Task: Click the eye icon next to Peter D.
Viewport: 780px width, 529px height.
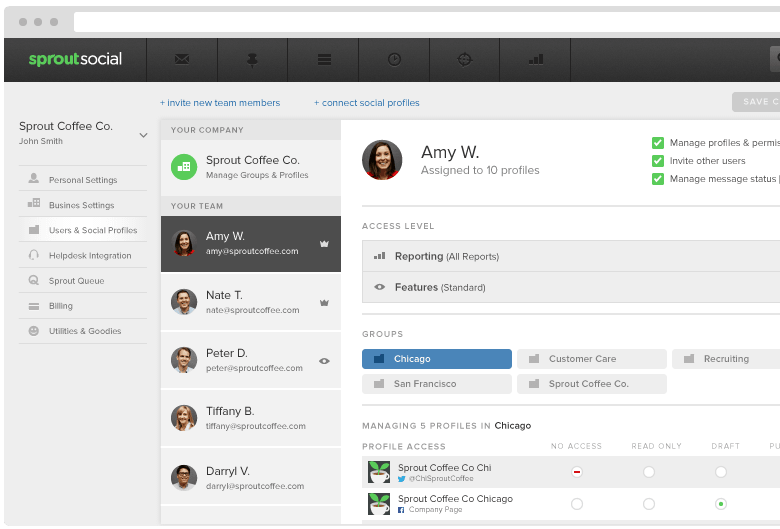Action: [324, 361]
